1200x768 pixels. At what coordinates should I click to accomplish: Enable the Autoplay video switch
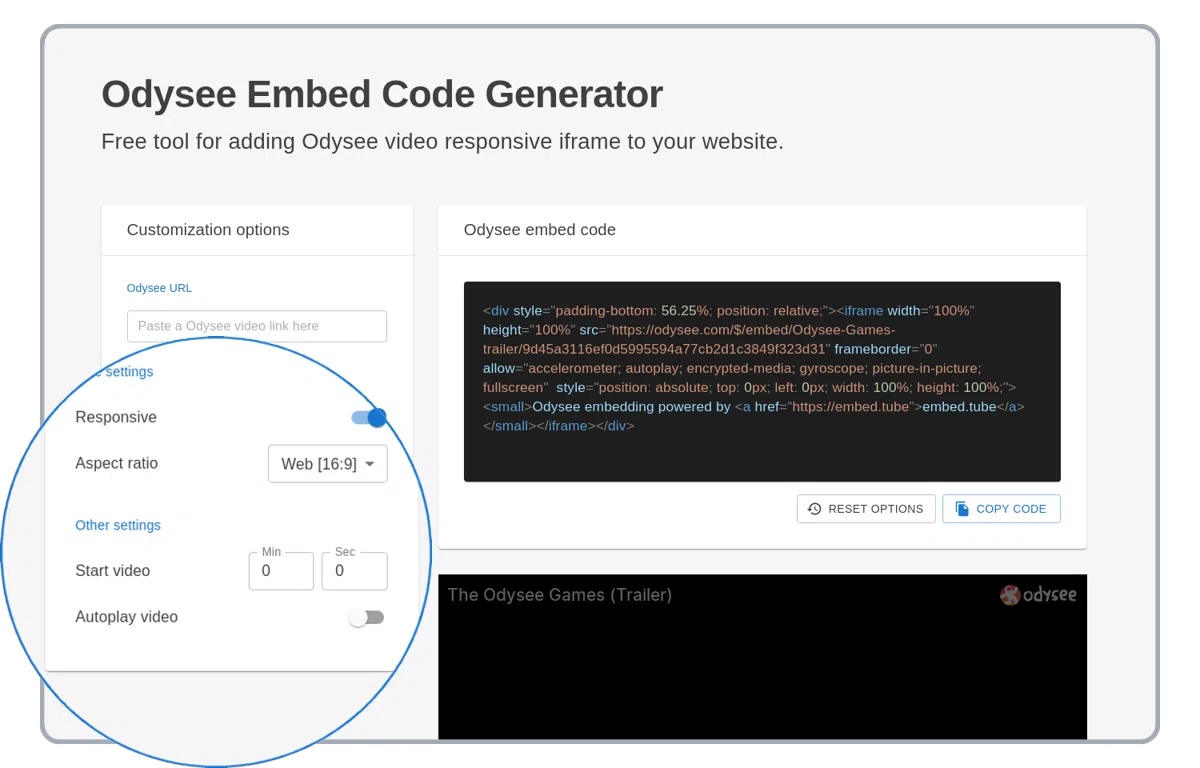pos(366,617)
